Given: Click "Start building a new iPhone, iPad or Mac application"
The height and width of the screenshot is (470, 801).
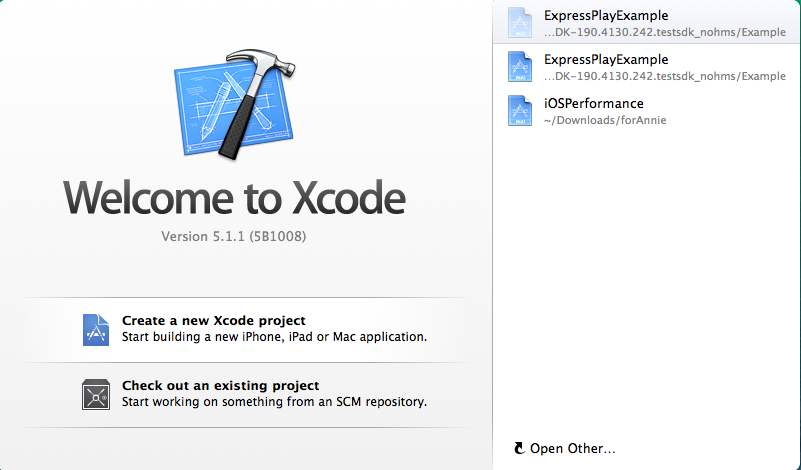Looking at the screenshot, I should pos(274,337).
